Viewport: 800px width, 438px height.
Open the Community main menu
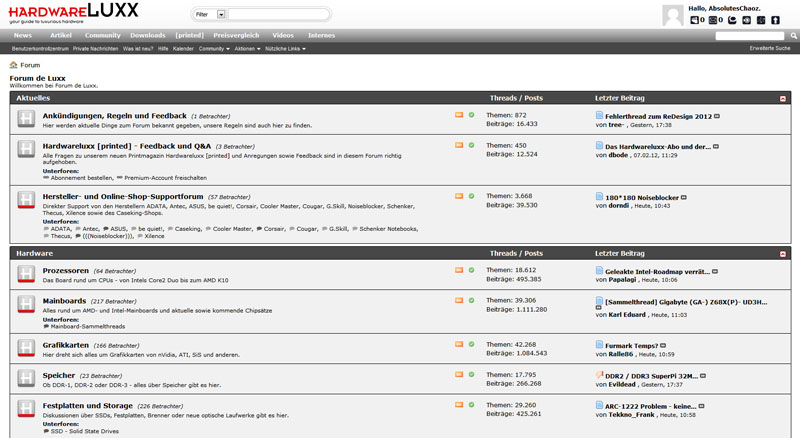pos(103,35)
